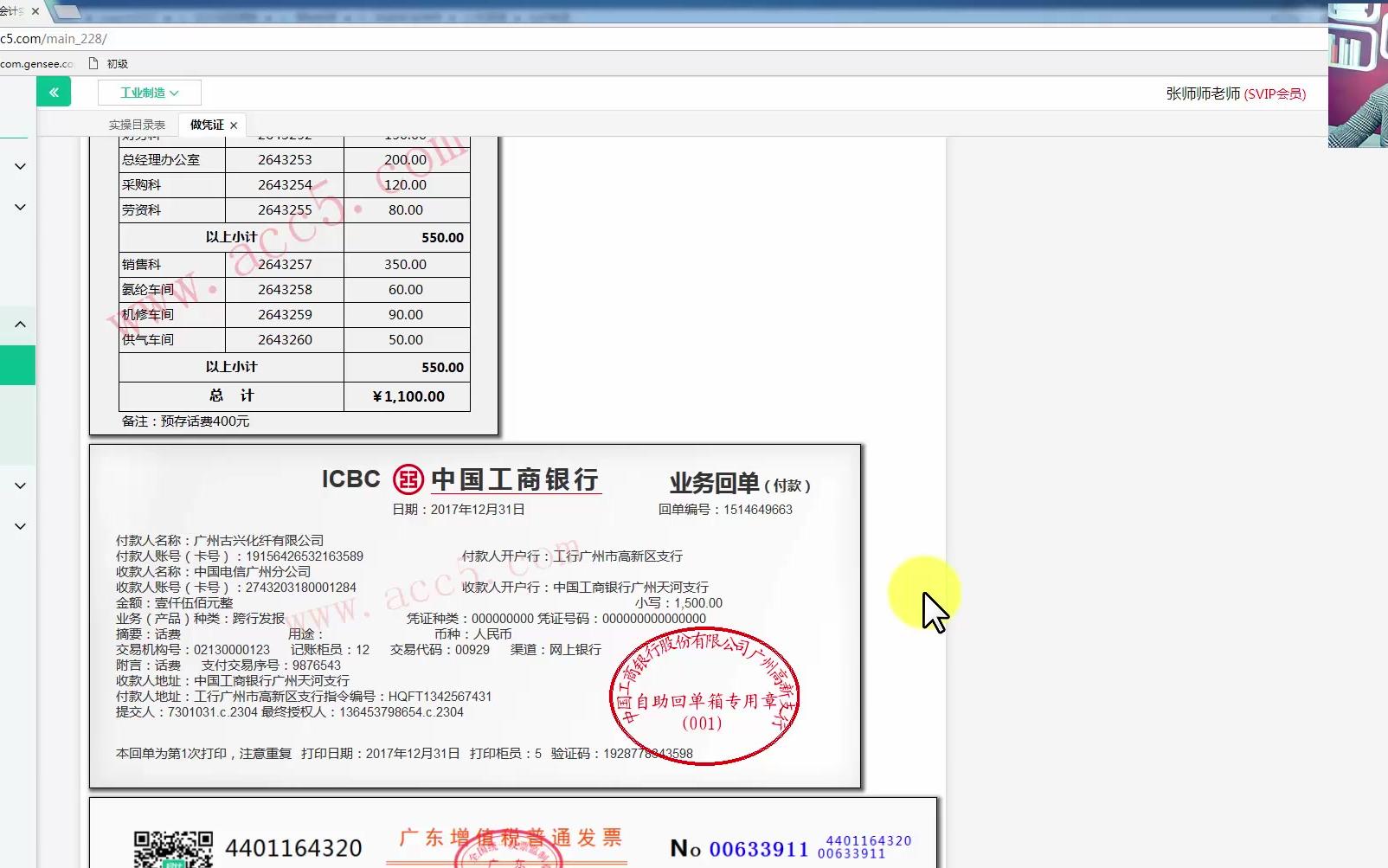
Task: Expand the first sidebar chevron section
Action: click(x=20, y=166)
